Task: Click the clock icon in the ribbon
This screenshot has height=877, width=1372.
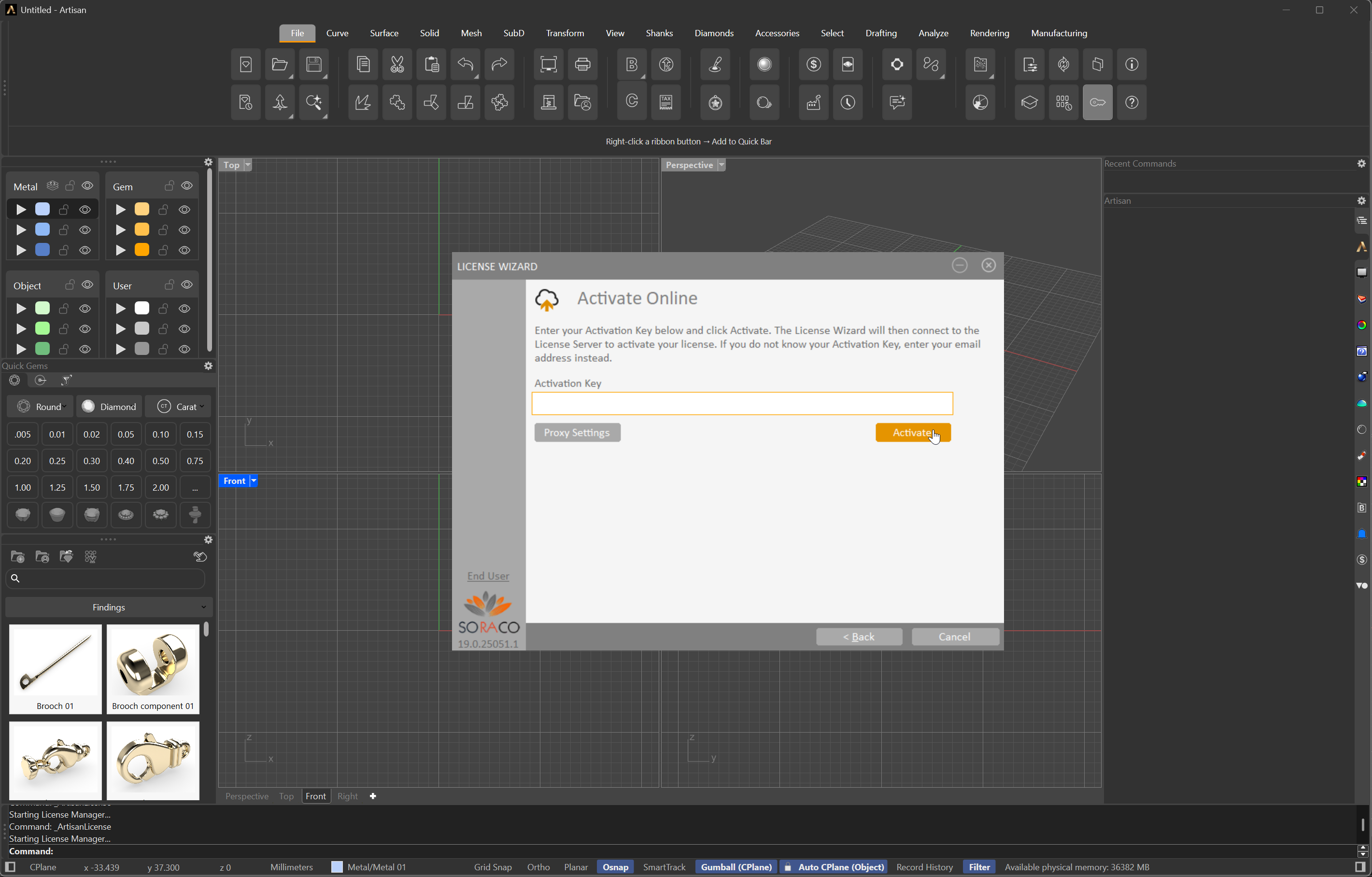Action: [848, 102]
